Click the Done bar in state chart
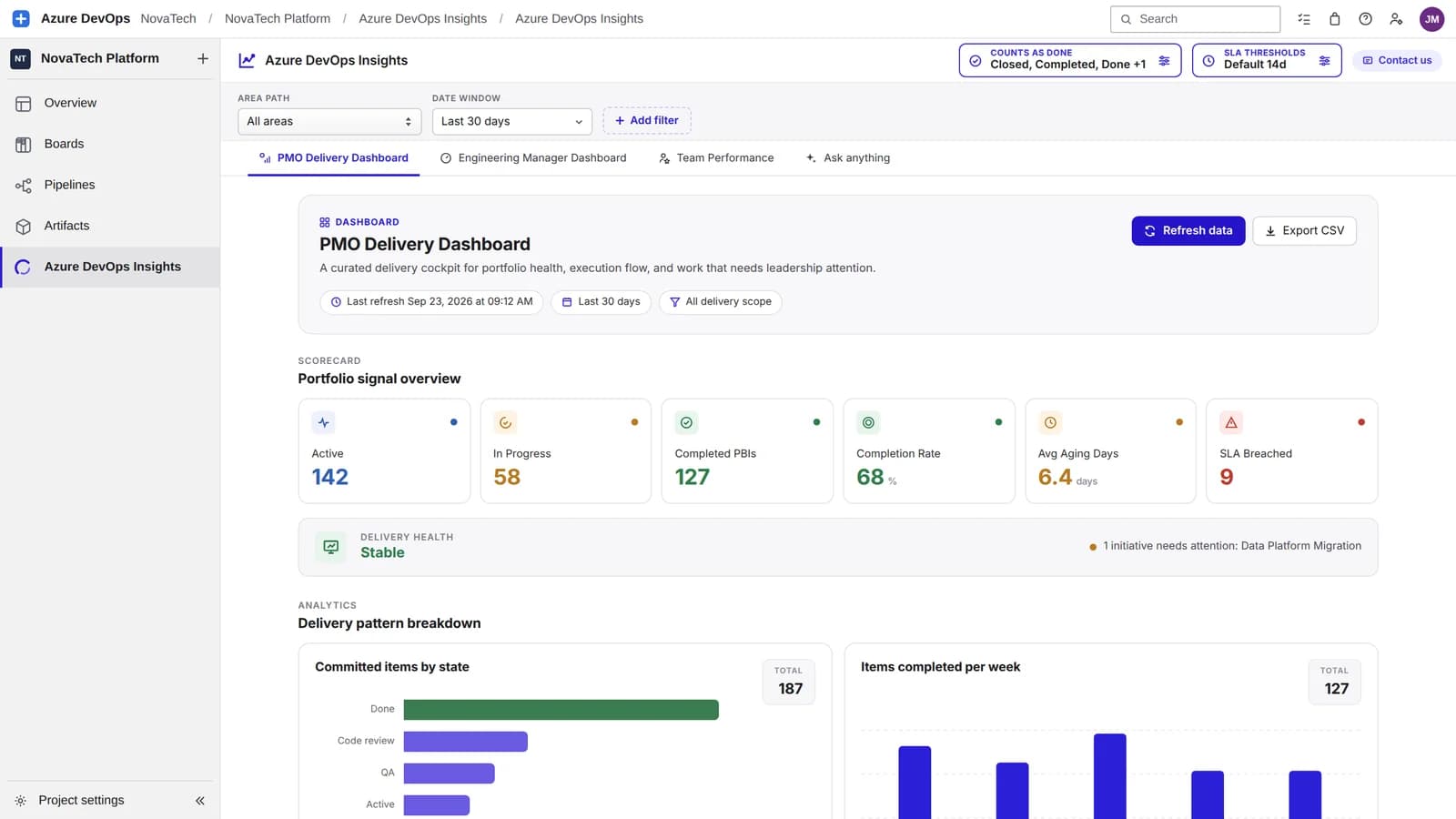 pos(561,710)
